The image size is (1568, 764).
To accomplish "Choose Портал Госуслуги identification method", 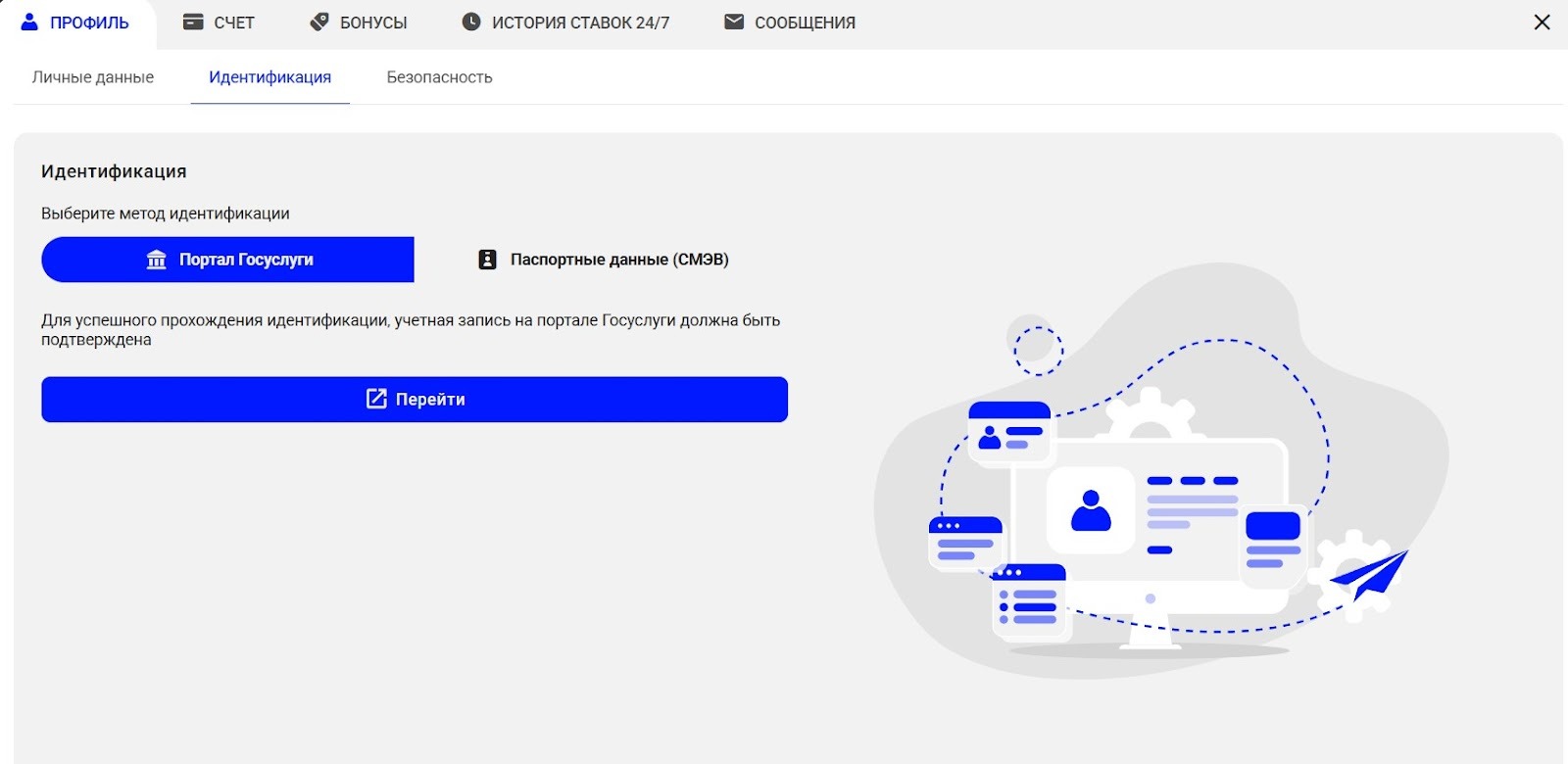I will 227,260.
